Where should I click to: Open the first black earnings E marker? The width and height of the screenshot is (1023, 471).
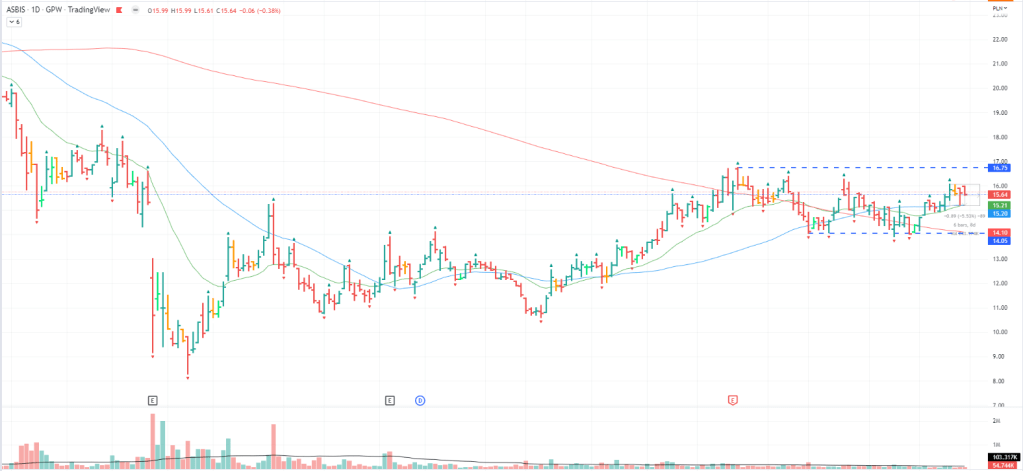coord(152,400)
